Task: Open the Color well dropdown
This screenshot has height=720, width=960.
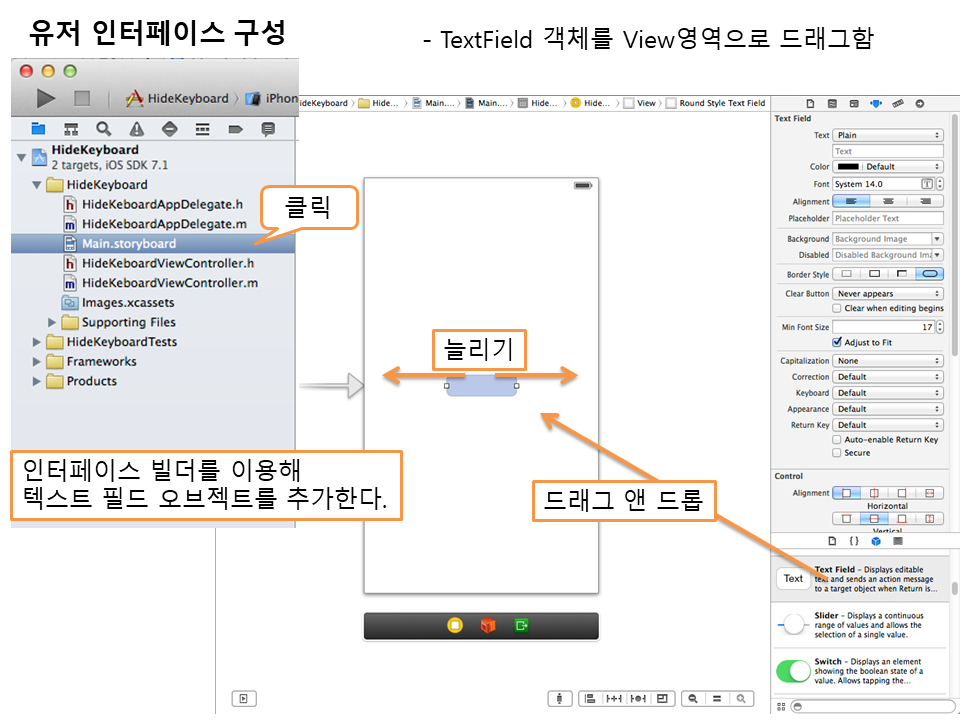Action: 888,167
